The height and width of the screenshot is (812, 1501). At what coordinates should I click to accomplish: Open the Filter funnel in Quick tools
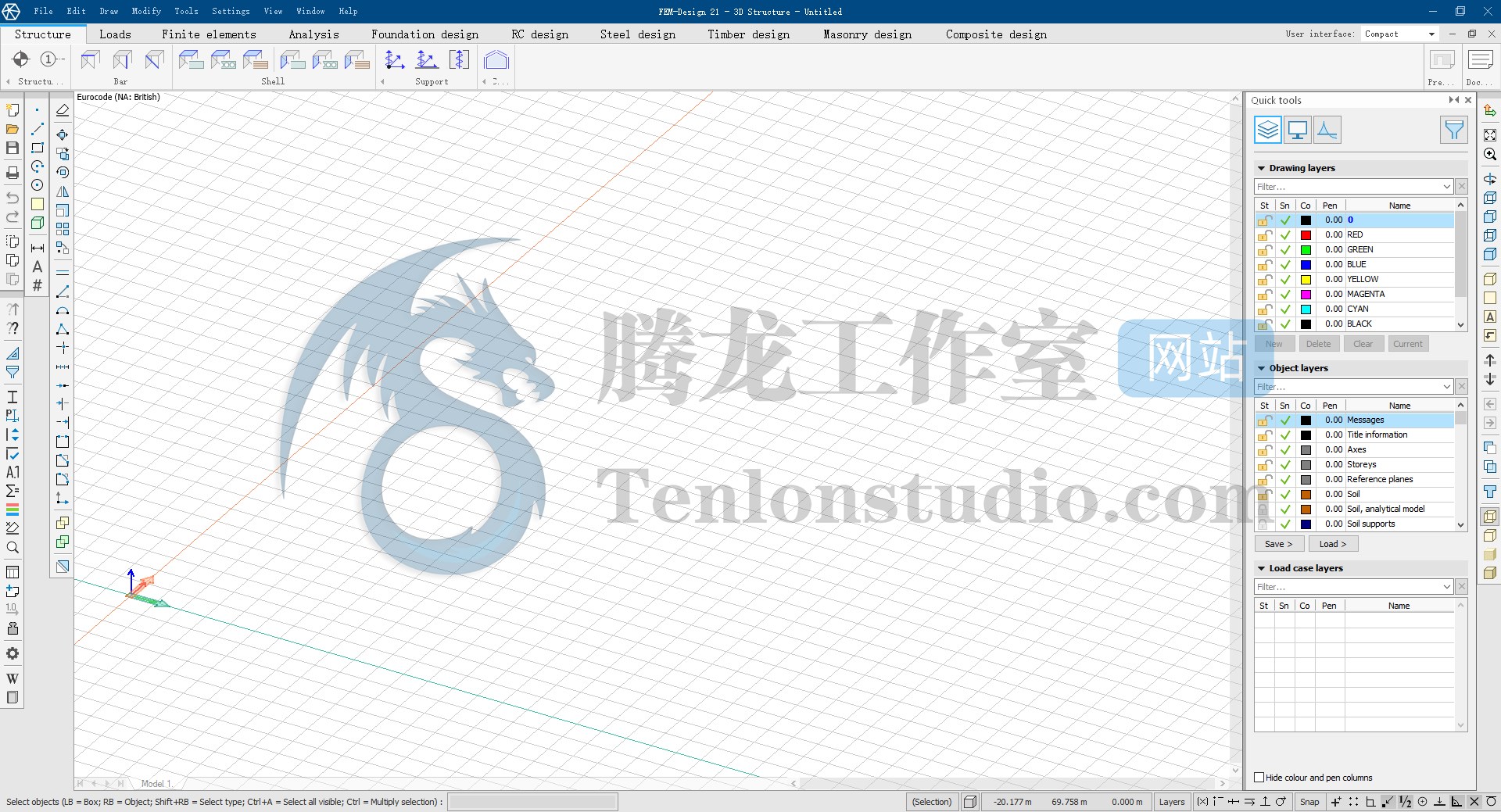[1454, 130]
